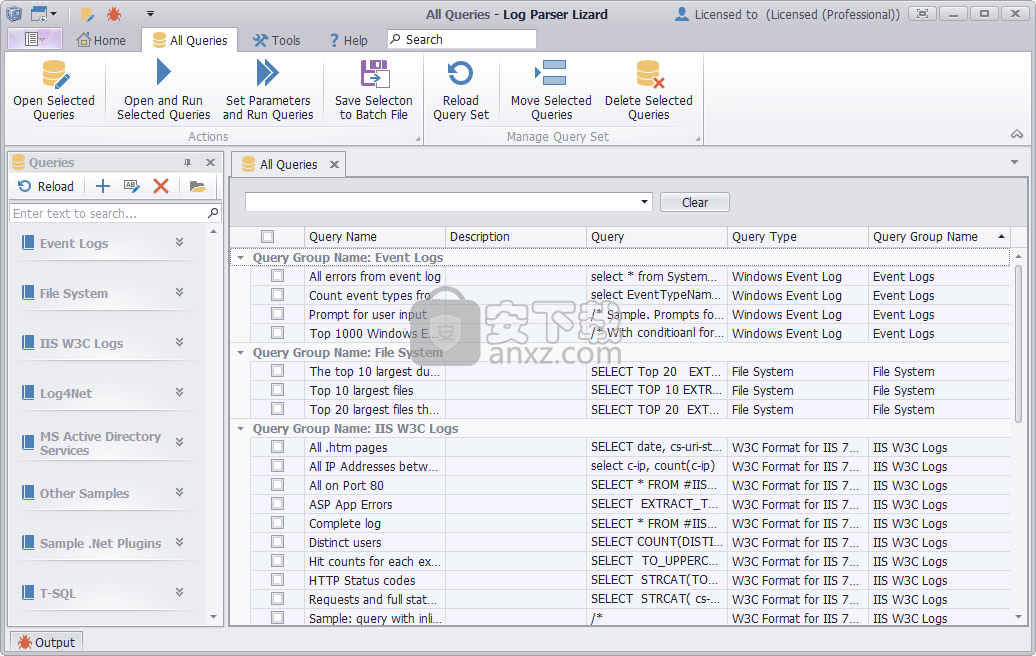Screen dimensions: 1036x656
Task: Delete selected queries via ribbon
Action: [648, 91]
